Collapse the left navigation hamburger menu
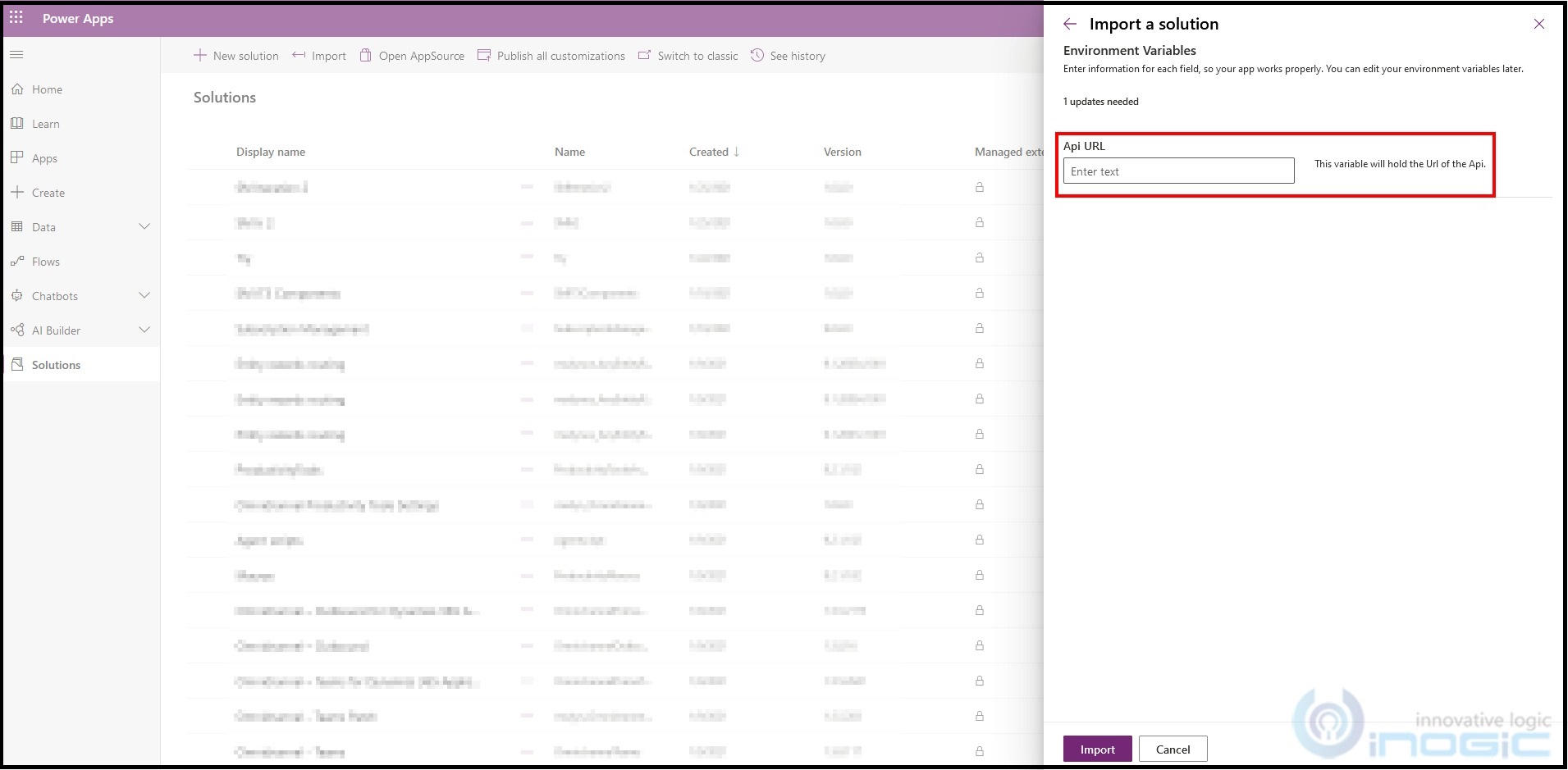This screenshot has width=1568, height=770. (x=16, y=55)
